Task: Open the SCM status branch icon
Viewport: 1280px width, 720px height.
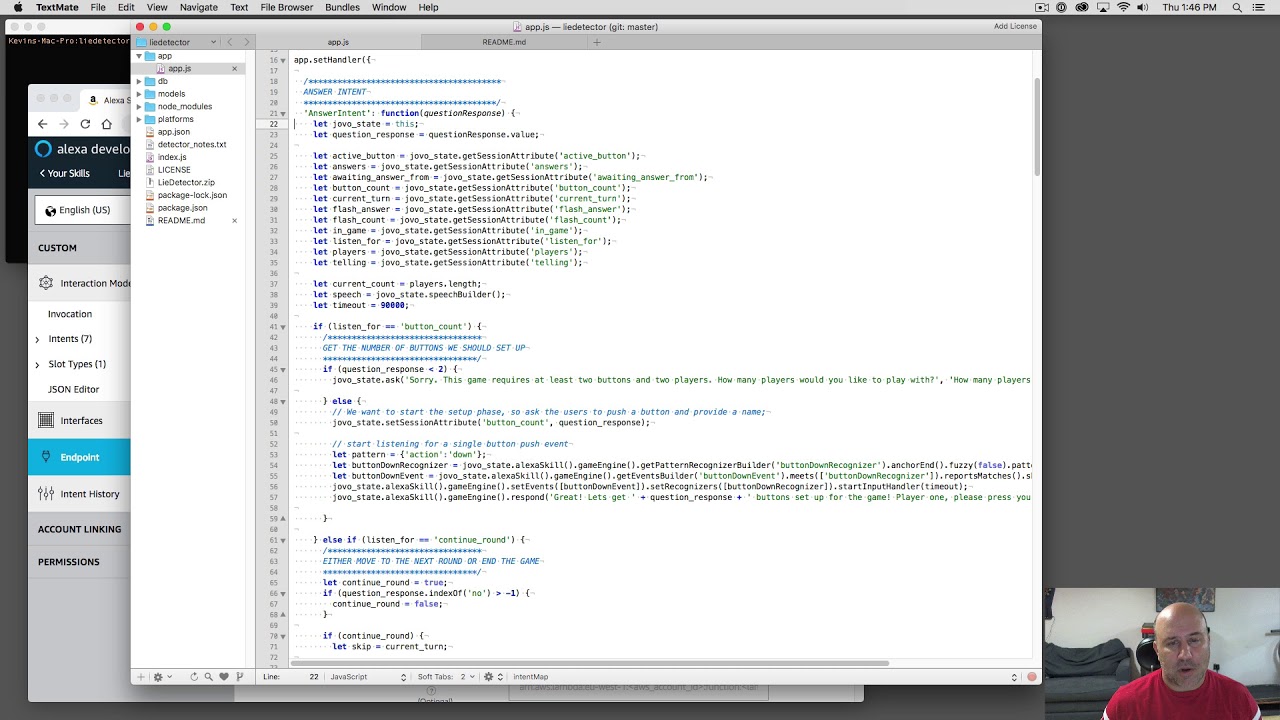Action: coord(239,677)
